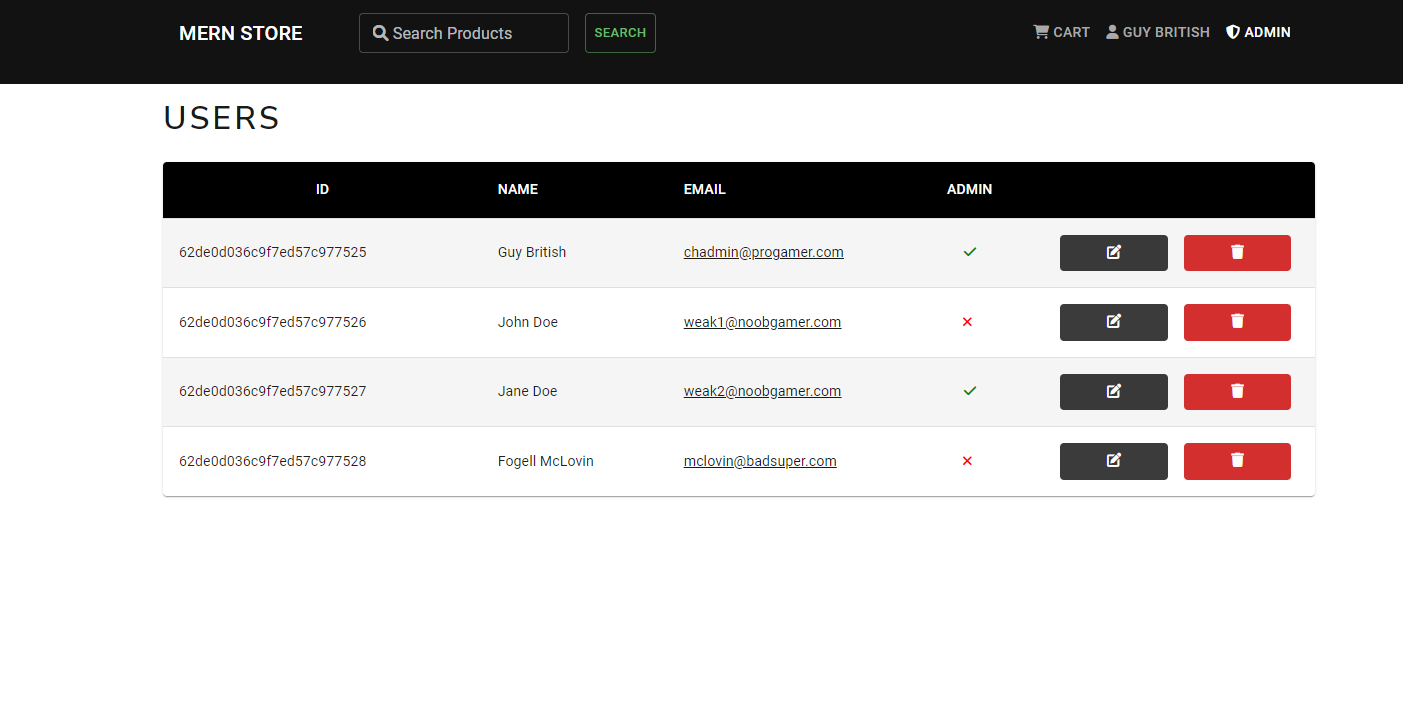Open the Admin menu
This screenshot has height=705, width=1403.
(1258, 32)
